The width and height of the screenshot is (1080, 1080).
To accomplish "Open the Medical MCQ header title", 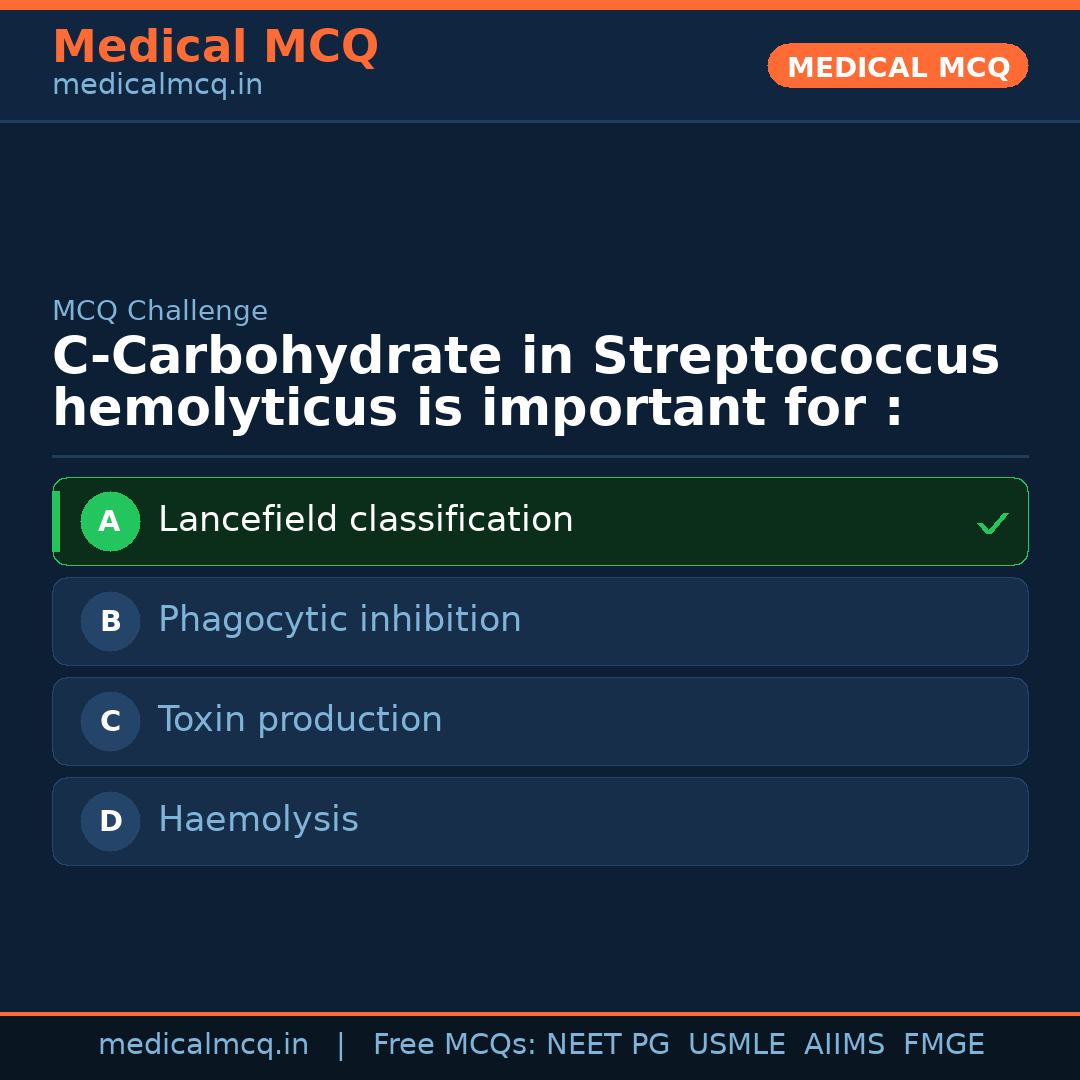I will [215, 47].
